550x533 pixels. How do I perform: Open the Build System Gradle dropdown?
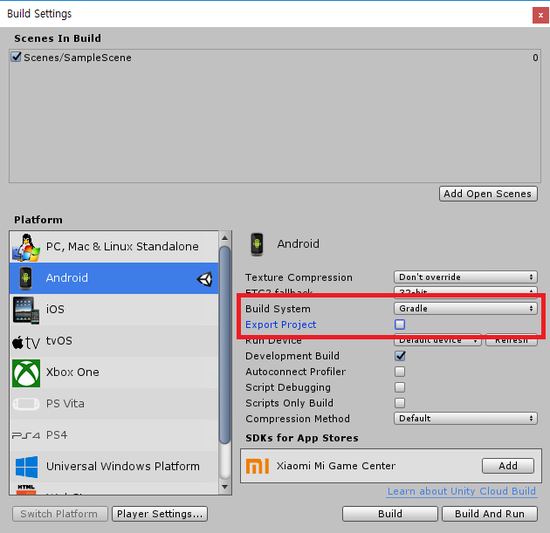(x=466, y=309)
